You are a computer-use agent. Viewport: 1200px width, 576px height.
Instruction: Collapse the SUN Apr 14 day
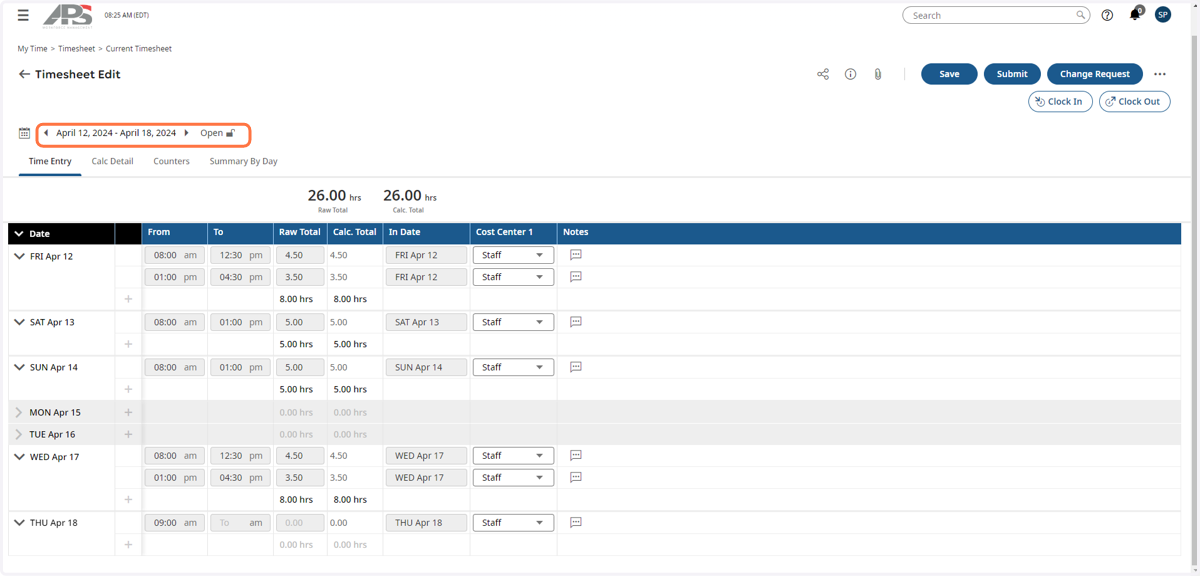[x=19, y=367]
